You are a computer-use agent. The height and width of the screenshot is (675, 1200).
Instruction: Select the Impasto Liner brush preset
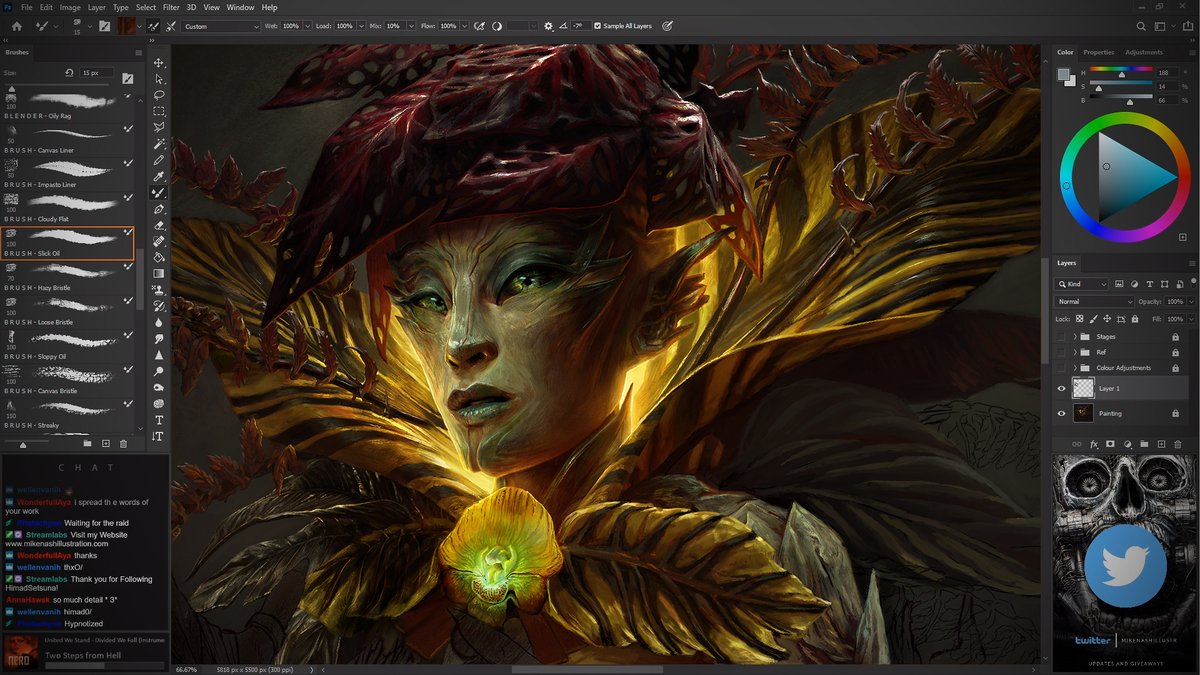tap(69, 175)
